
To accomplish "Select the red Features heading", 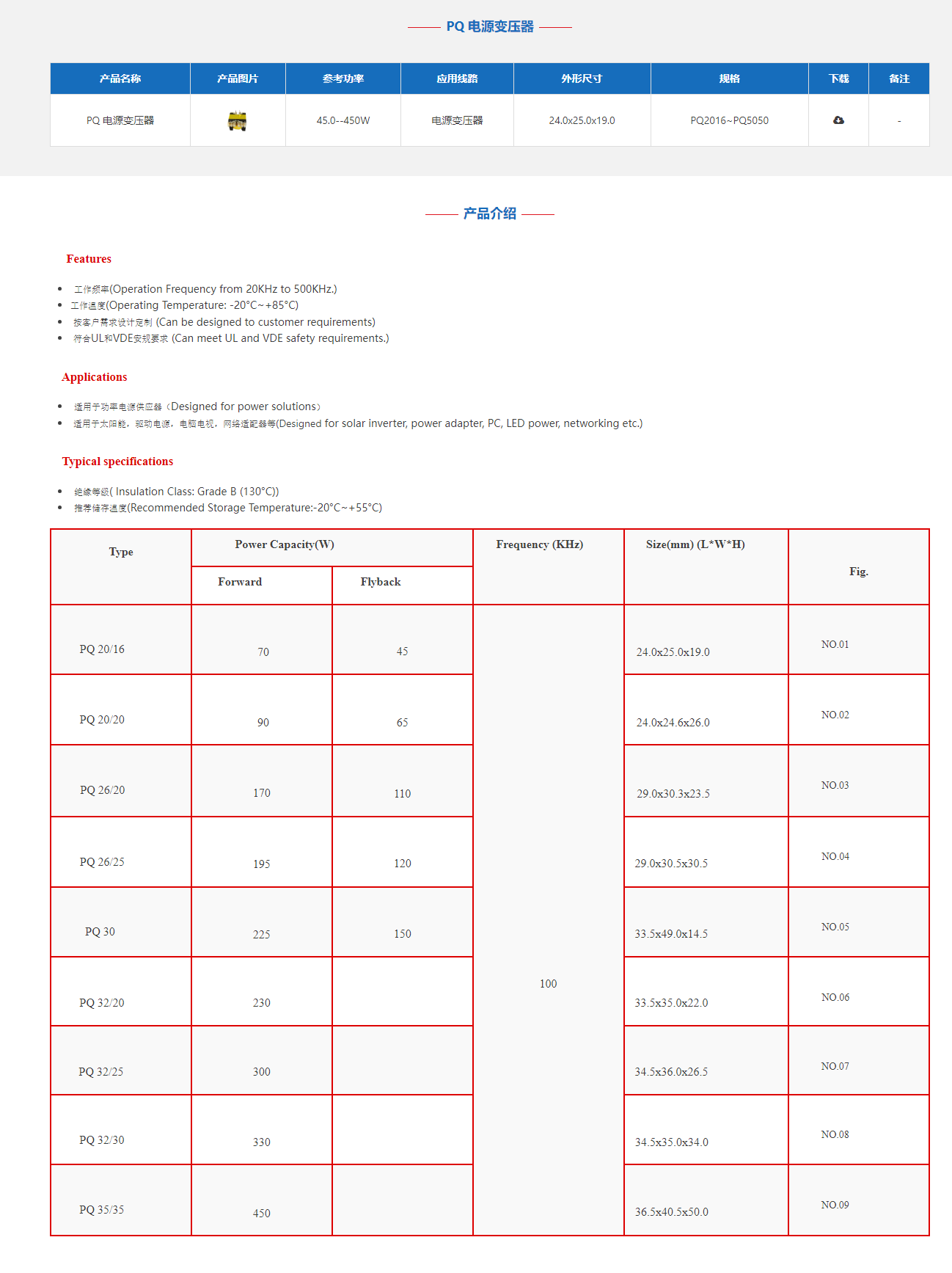I will [x=89, y=259].
